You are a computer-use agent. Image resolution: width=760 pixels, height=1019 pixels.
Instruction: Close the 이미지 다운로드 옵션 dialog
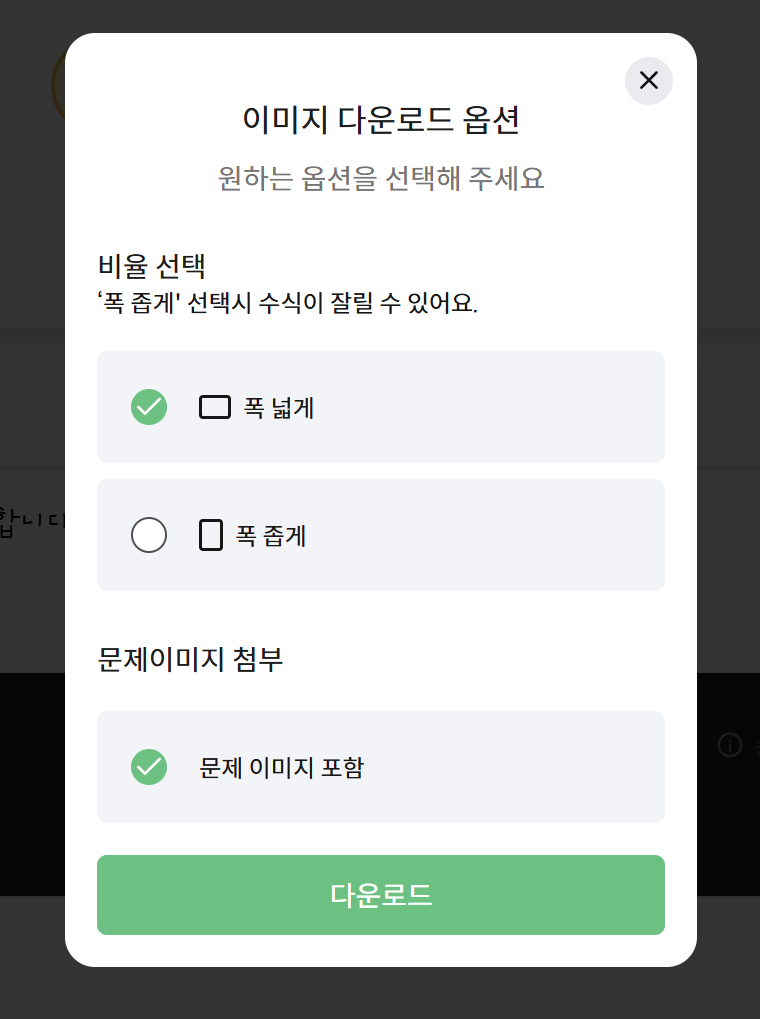648,81
